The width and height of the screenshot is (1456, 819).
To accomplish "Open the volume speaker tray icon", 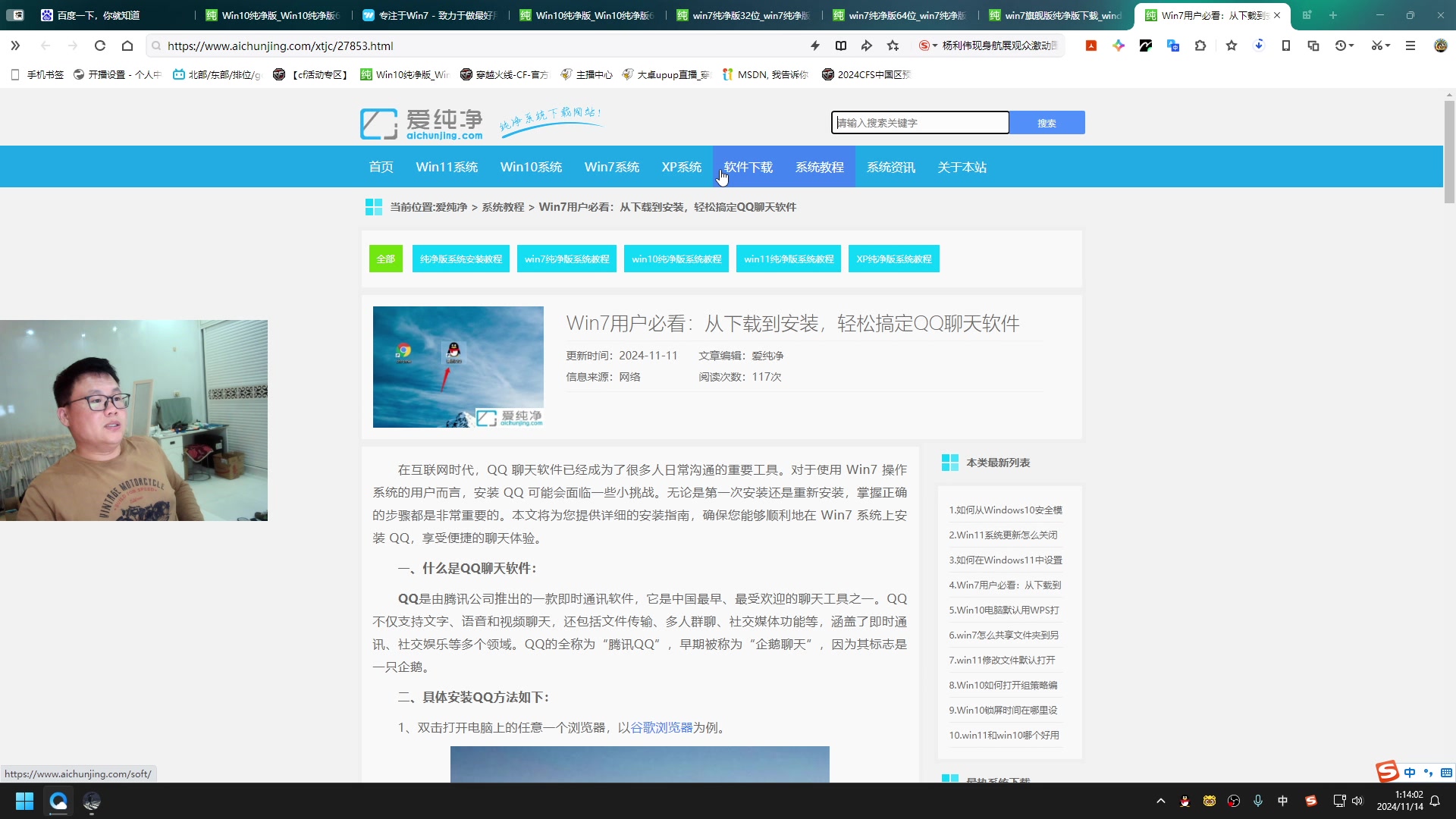I will 1357,801.
